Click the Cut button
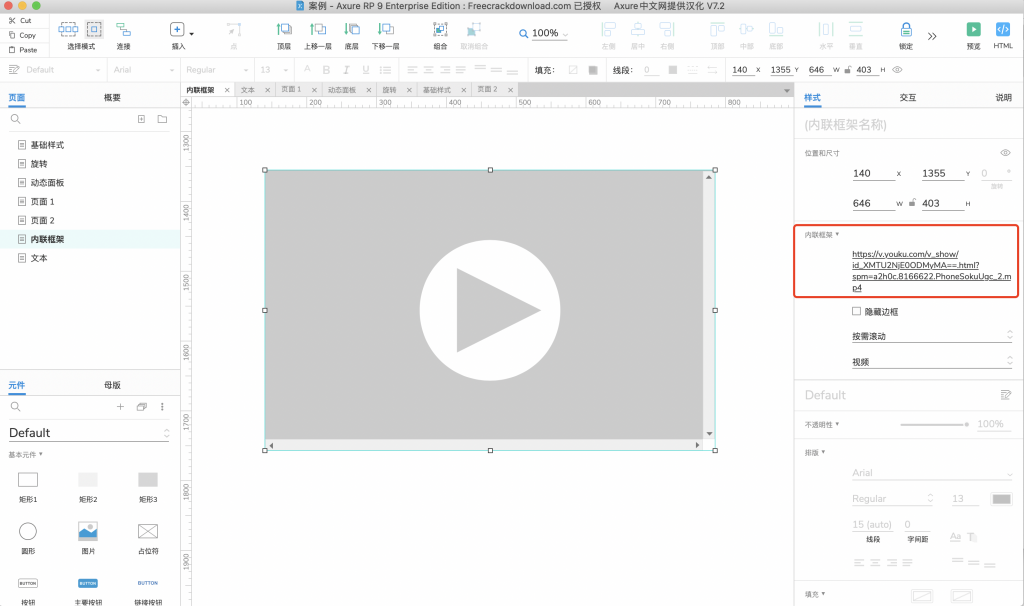Viewport: 1024px width, 606px height. tap(20, 20)
